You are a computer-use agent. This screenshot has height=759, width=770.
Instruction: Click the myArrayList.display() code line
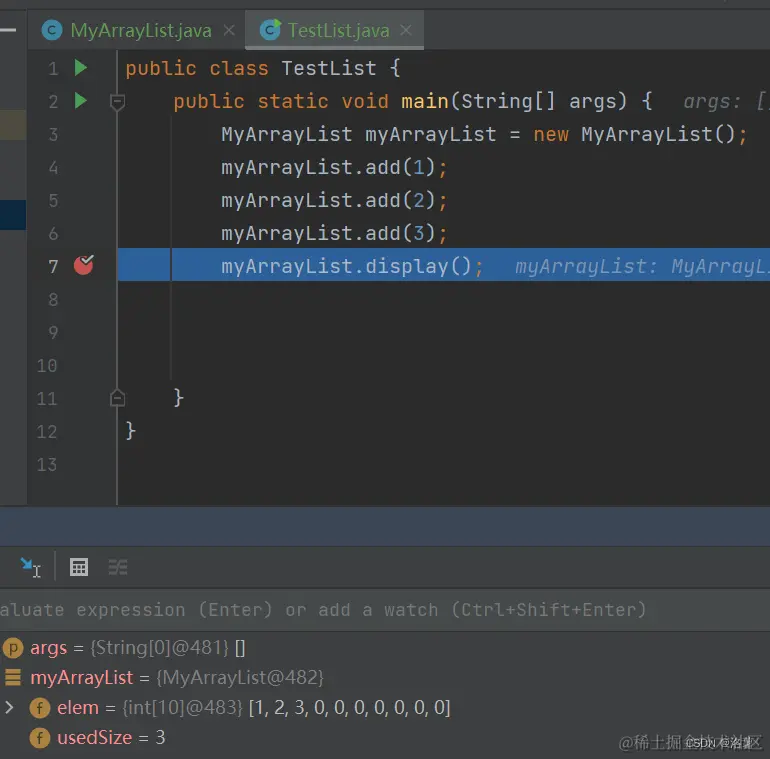352,266
